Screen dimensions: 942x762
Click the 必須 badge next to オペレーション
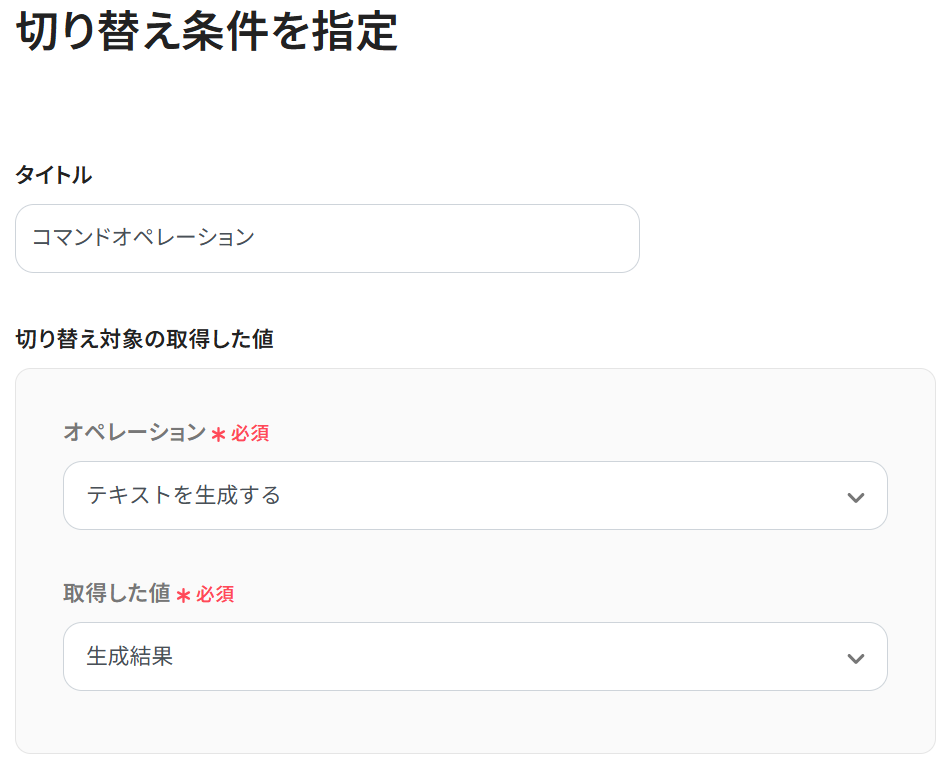click(x=250, y=433)
